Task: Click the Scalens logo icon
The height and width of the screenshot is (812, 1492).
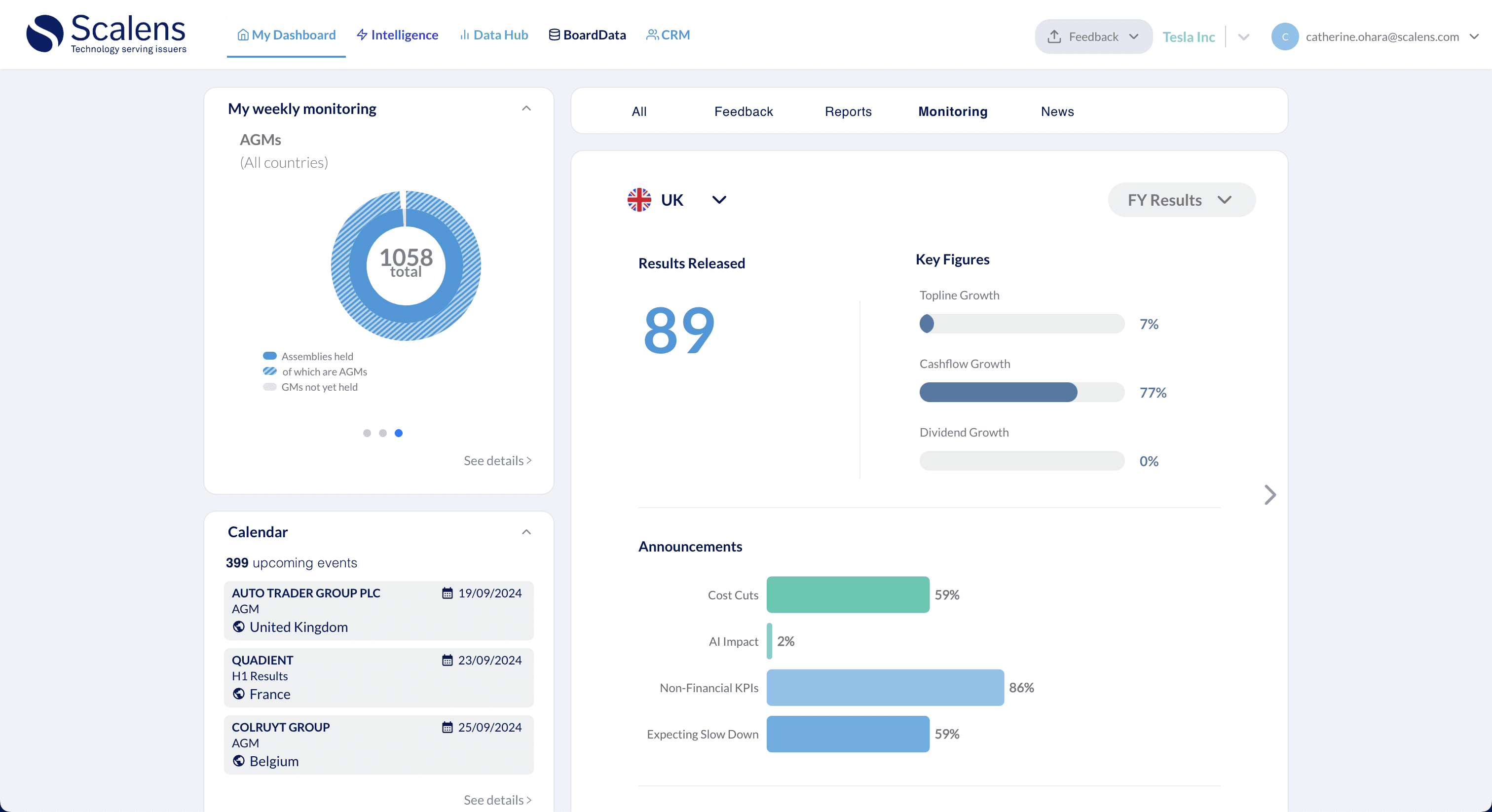Action: point(44,34)
